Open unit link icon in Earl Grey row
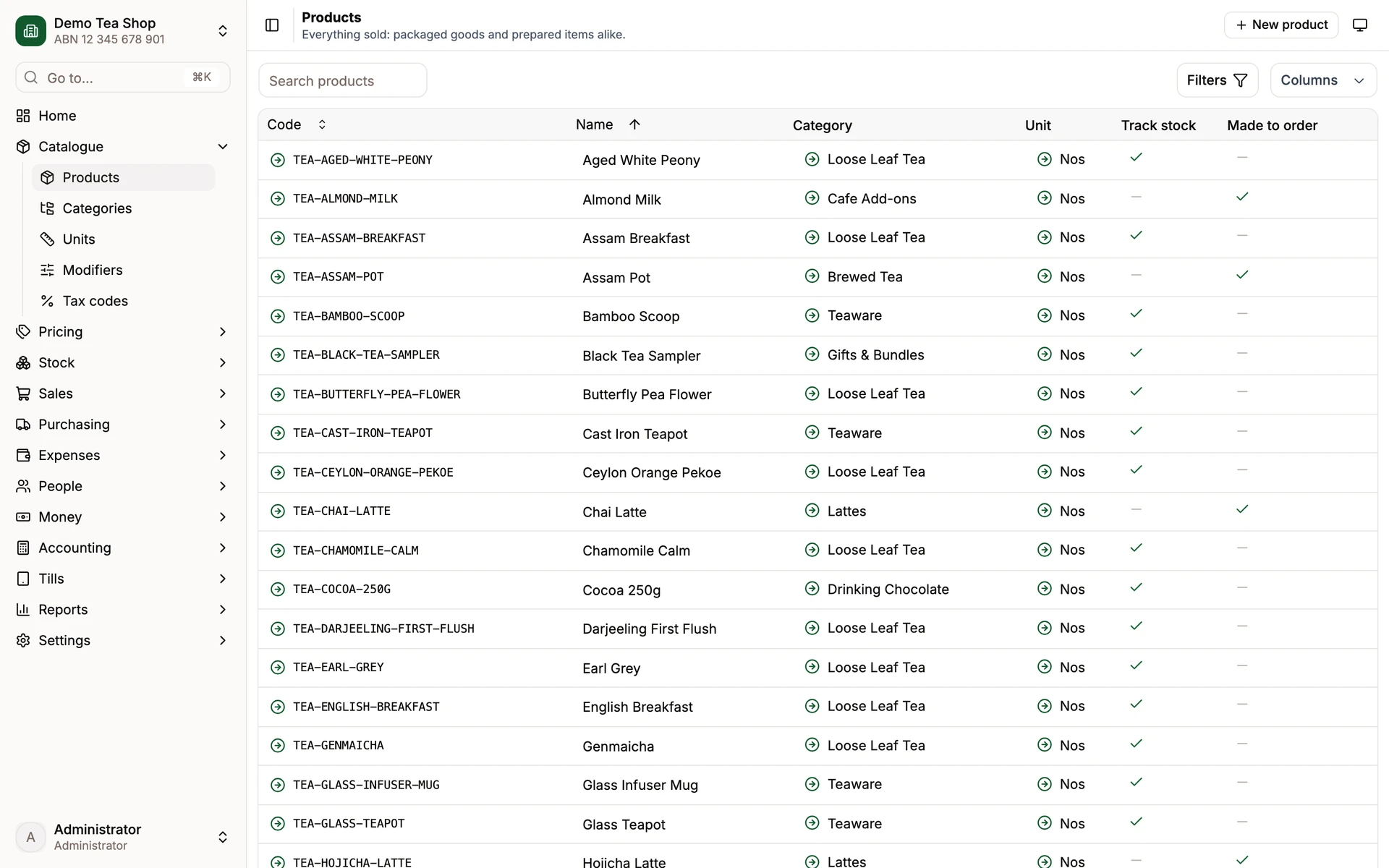1389x868 pixels. (x=1045, y=667)
